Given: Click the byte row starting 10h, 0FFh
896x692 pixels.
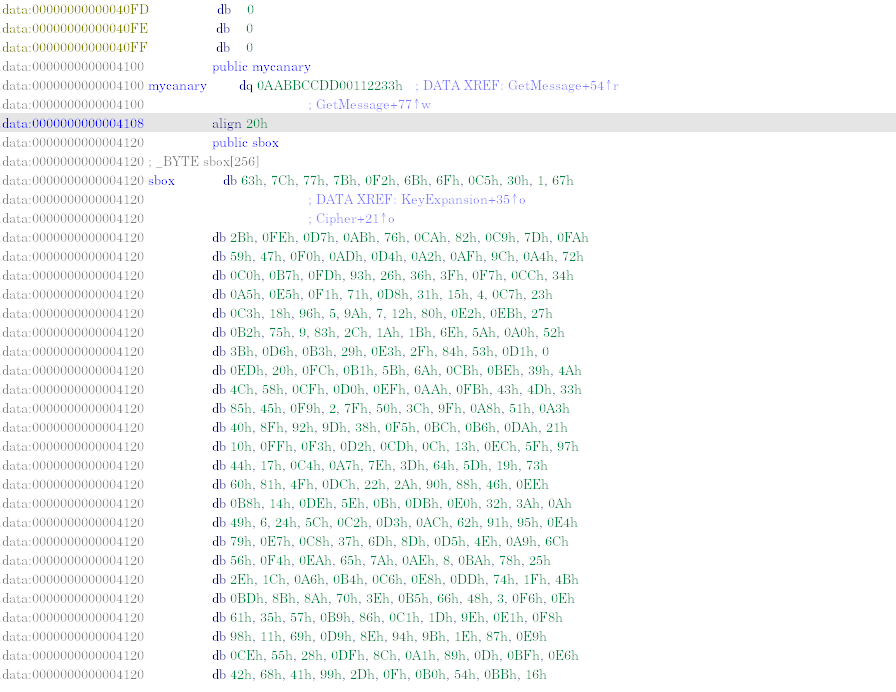Looking at the screenshot, I should [x=395, y=446].
